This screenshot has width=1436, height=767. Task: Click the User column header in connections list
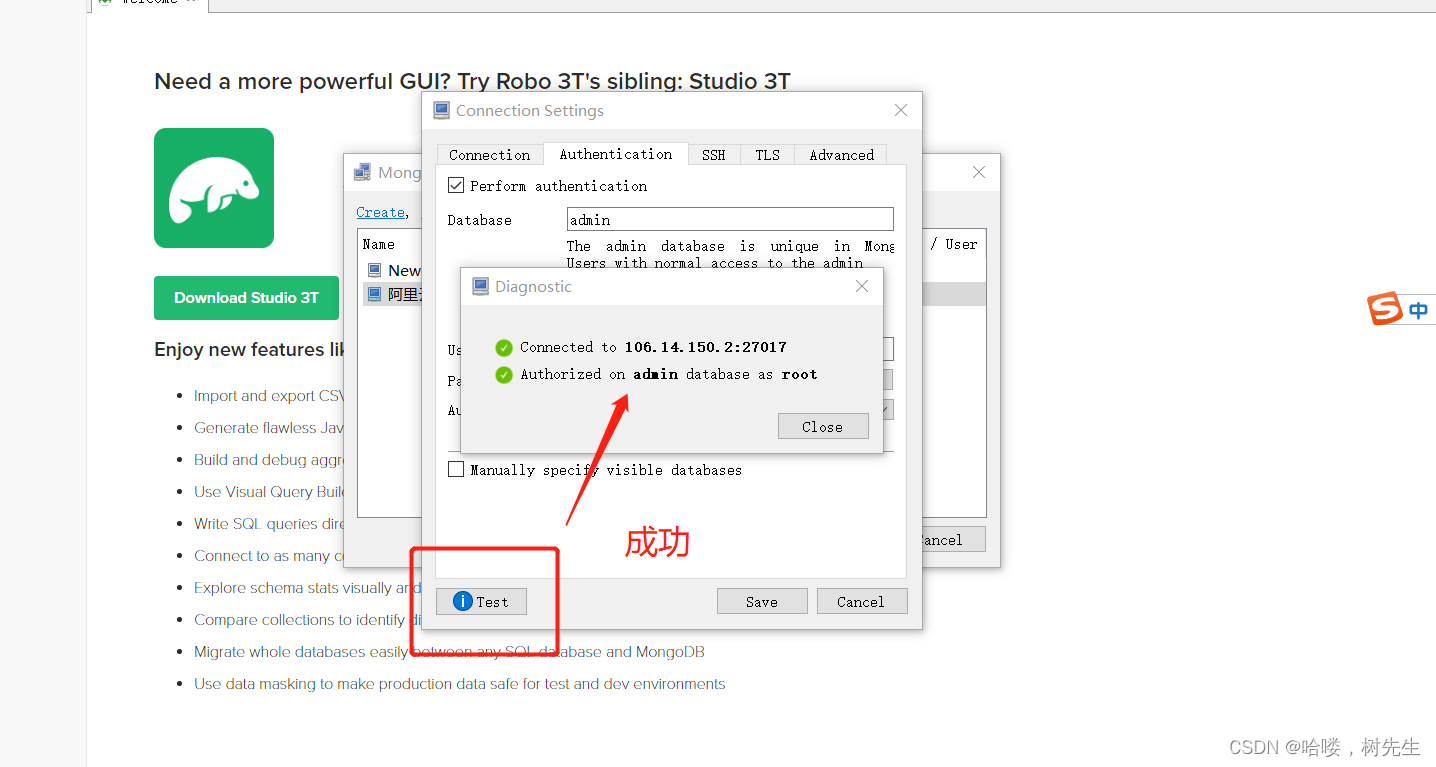[x=961, y=244]
